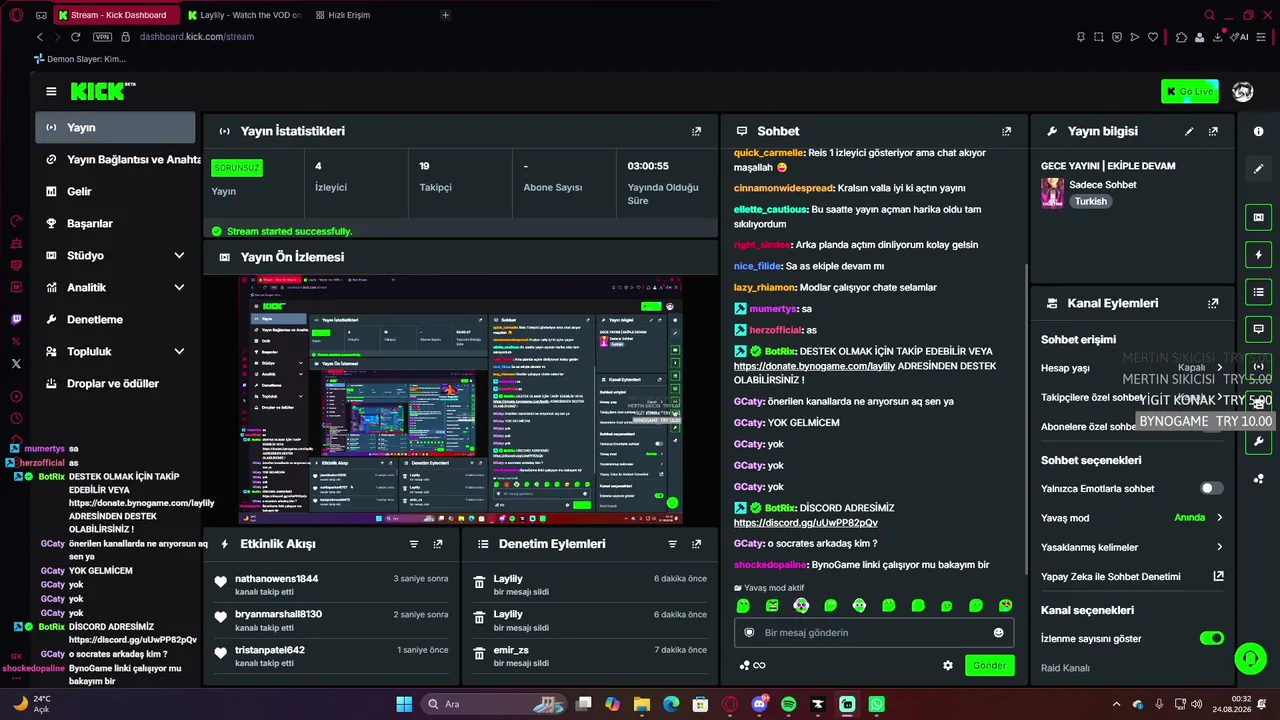Viewport: 1280px width, 720px height.
Task: Open WhatsApp from the Windows taskbar
Action: [x=877, y=704]
